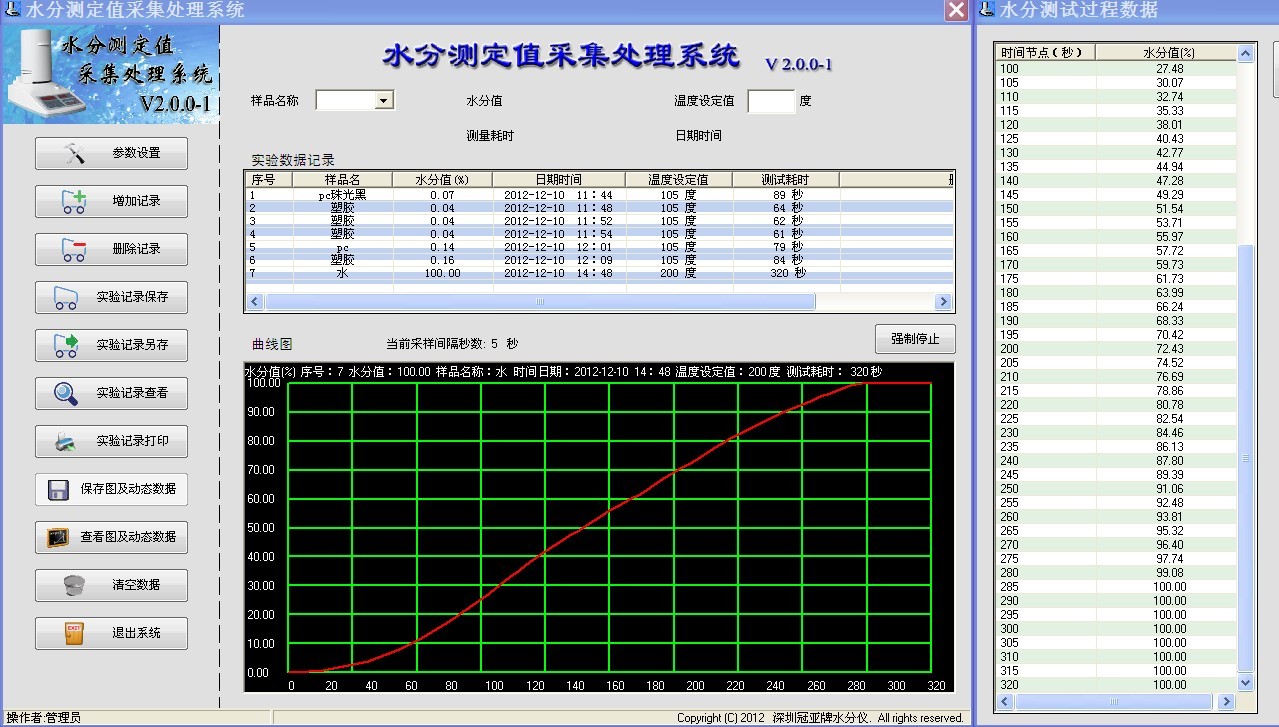The height and width of the screenshot is (727, 1279).
Task: Click the hammer icon for 参数设置
Action: pyautogui.click(x=75, y=153)
